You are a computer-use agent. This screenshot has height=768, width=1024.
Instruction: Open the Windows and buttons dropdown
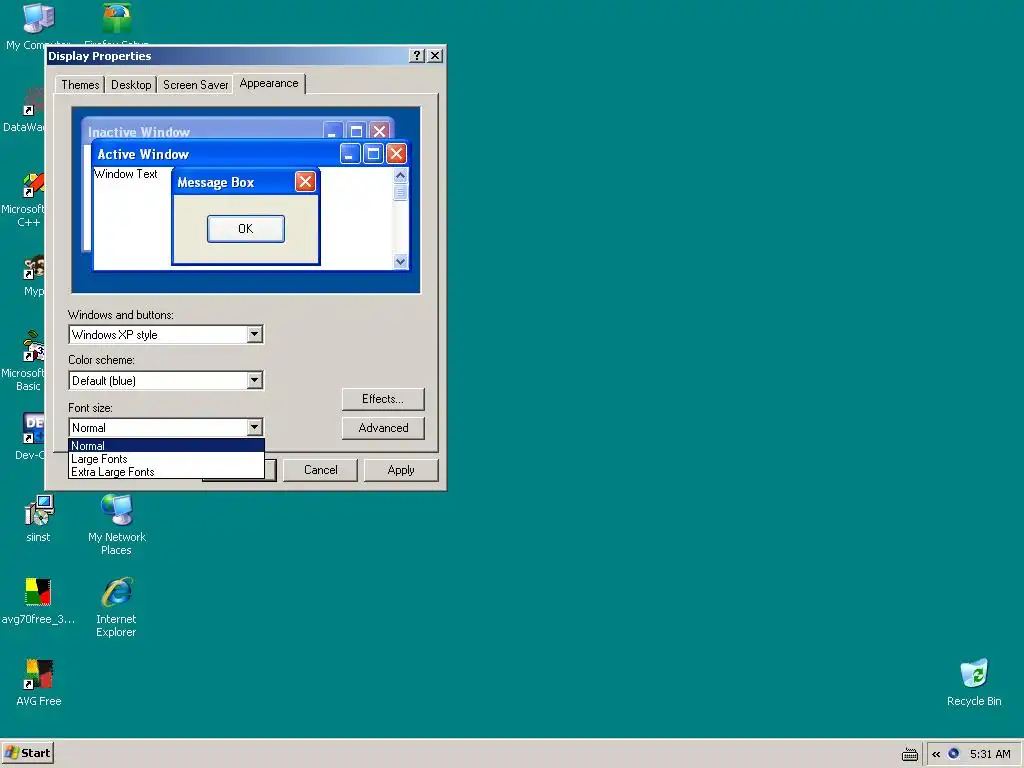[255, 334]
